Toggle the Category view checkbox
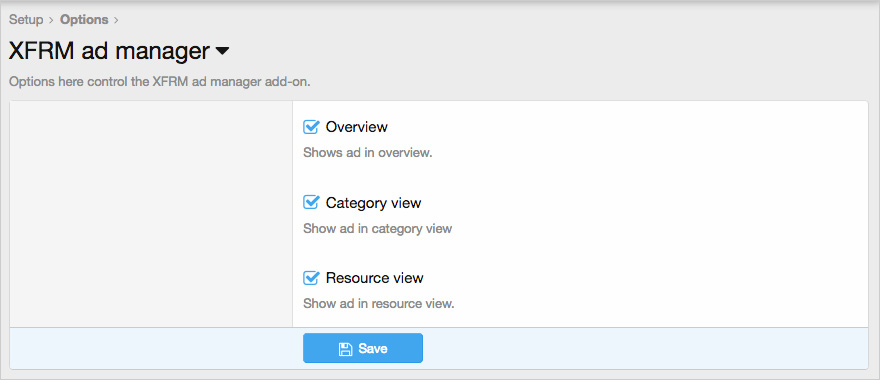The height and width of the screenshot is (380, 880). pos(311,202)
